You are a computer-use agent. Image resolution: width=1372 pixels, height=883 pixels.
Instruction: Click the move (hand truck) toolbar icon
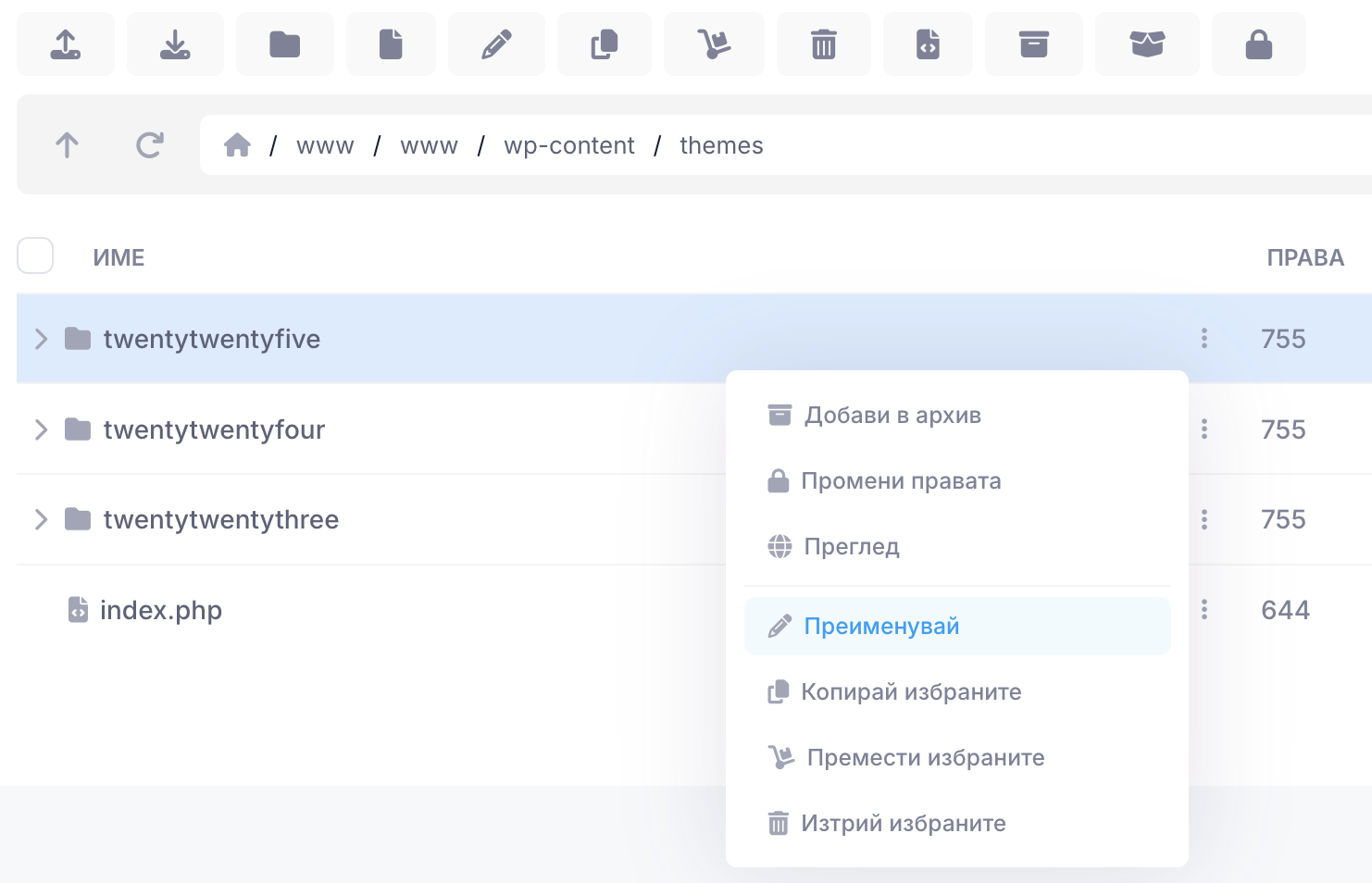click(714, 44)
